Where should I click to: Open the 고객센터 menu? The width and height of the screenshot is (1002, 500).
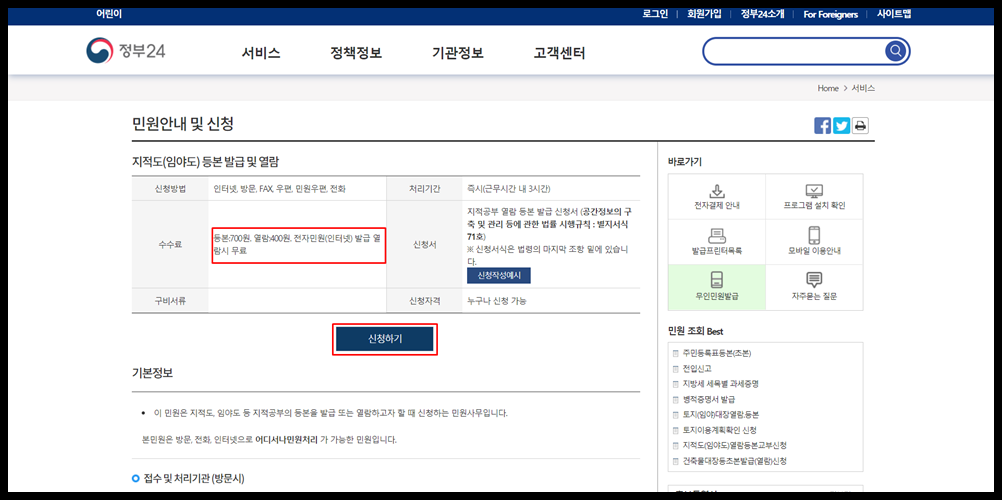point(559,53)
